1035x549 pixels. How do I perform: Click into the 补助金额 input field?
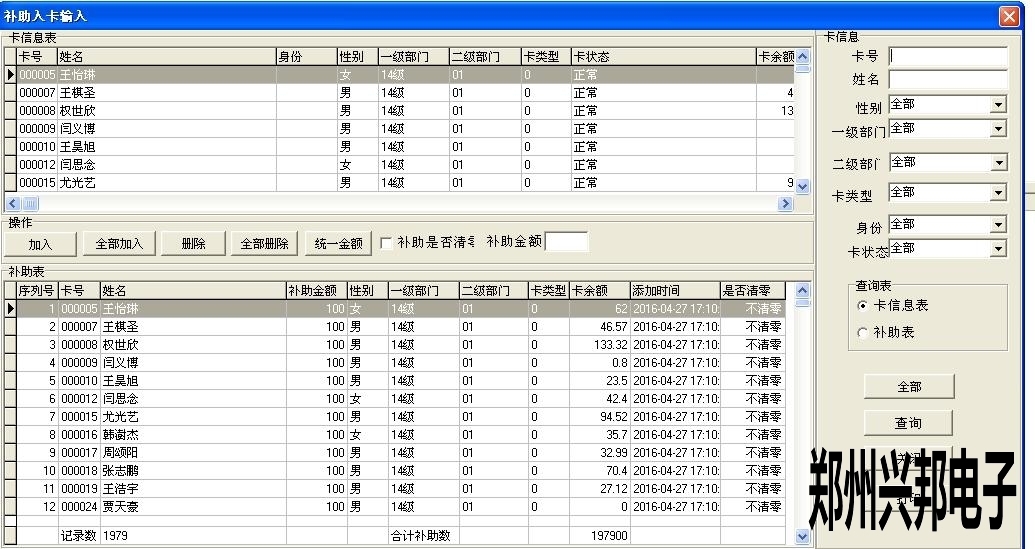tap(566, 242)
